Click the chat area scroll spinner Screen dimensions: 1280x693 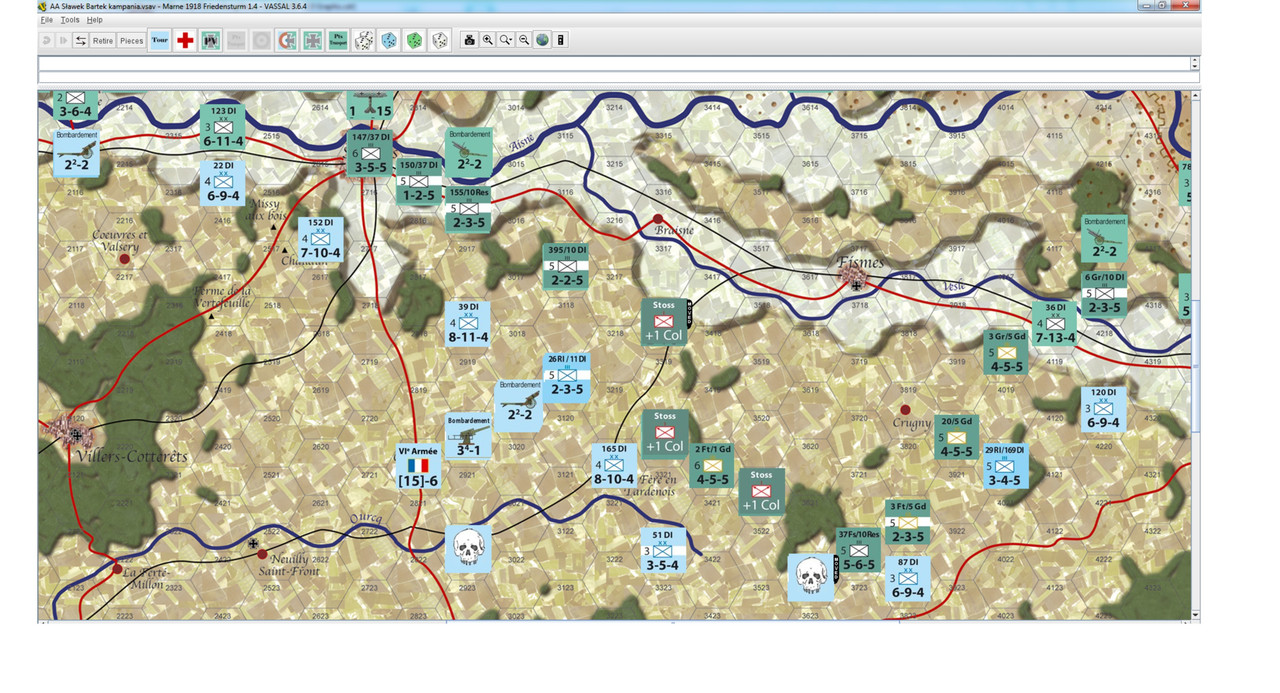[1195, 63]
